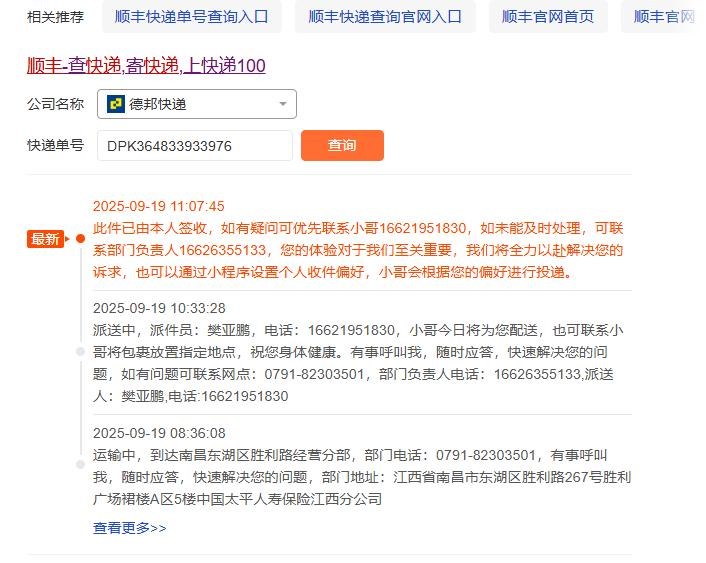Open the 顺丰快递单号查询入口 recommendation
This screenshot has height=563, width=706.
pos(192,17)
